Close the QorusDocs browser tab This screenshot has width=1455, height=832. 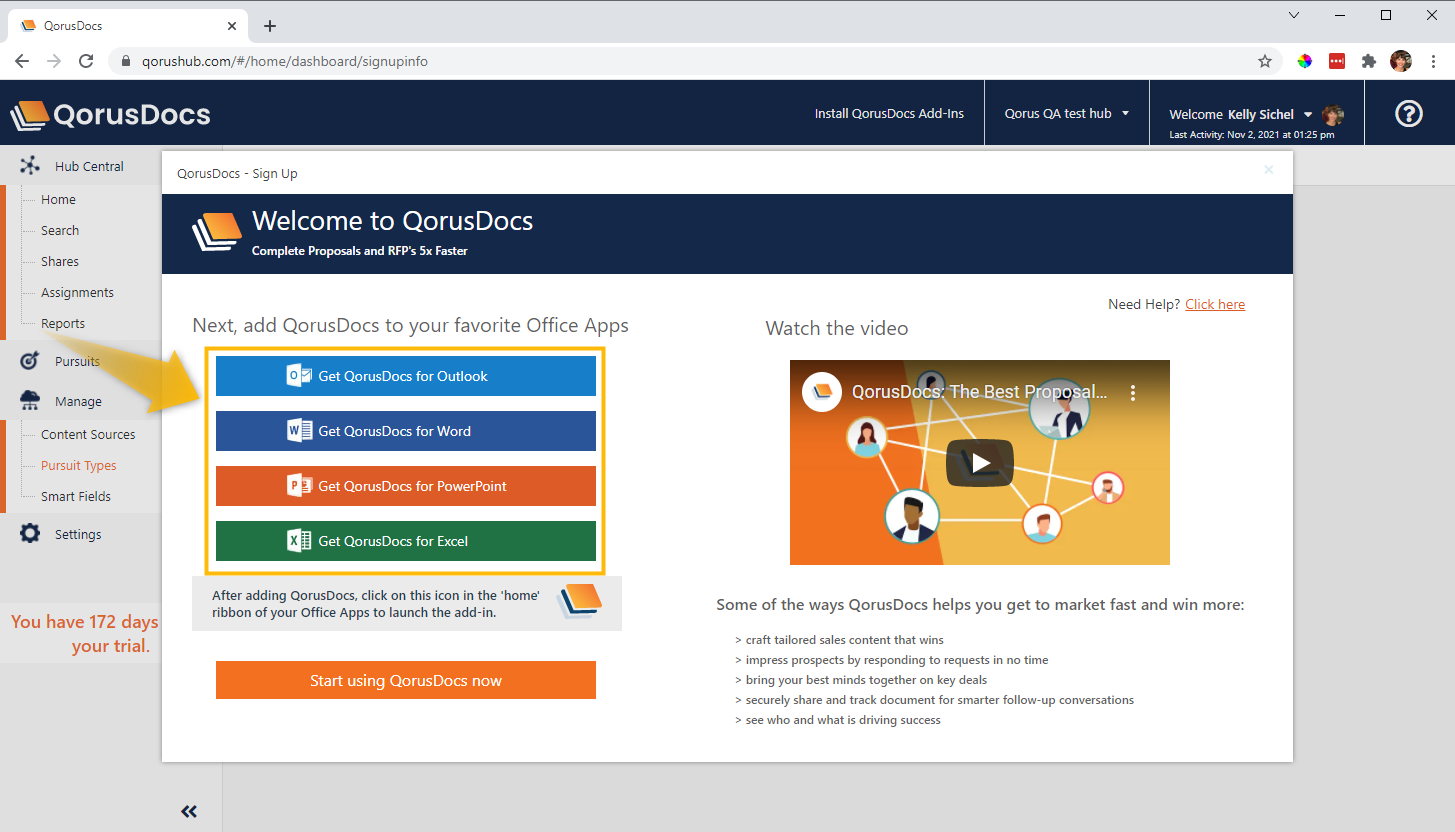[232, 26]
